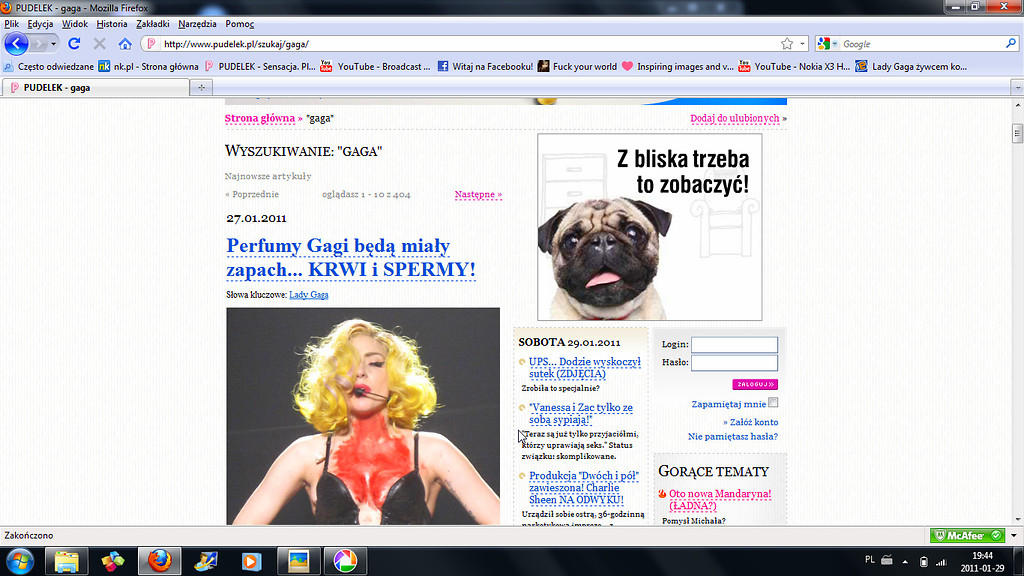
Task: Go to Następne results page
Action: (x=478, y=195)
